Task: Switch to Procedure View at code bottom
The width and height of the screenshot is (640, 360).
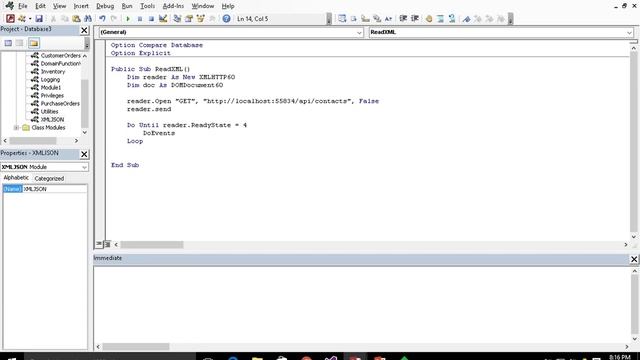Action: coord(99,244)
